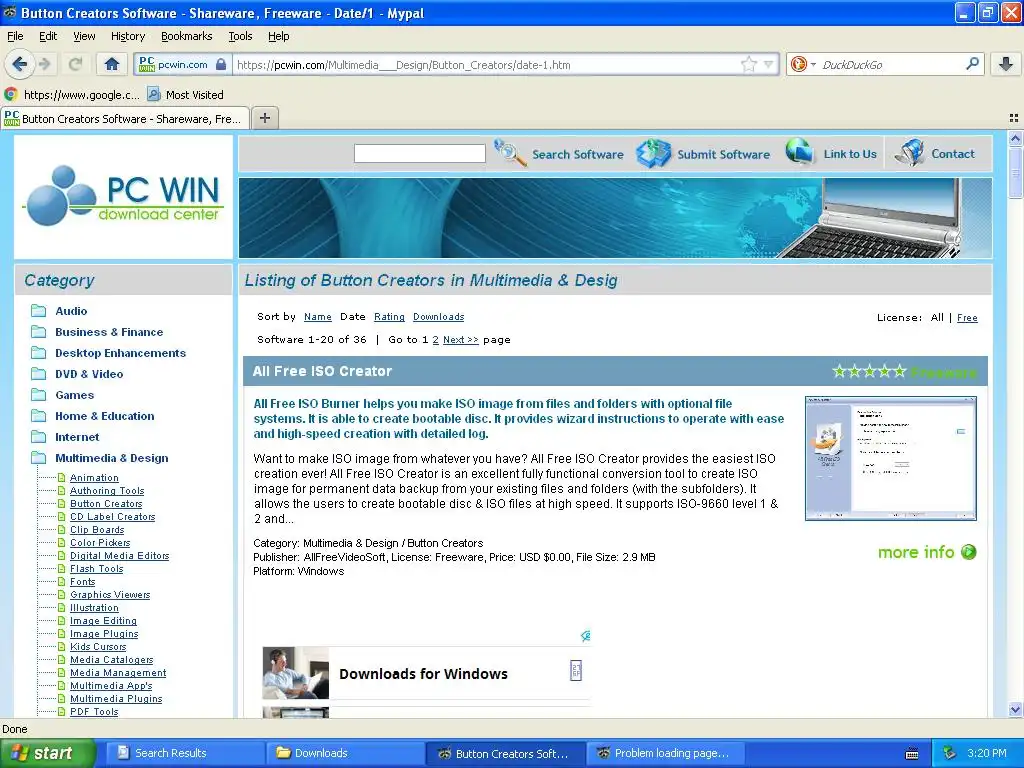This screenshot has height=768, width=1024.
Task: Open the Flash Tools subcategory
Action: pyautogui.click(x=97, y=569)
